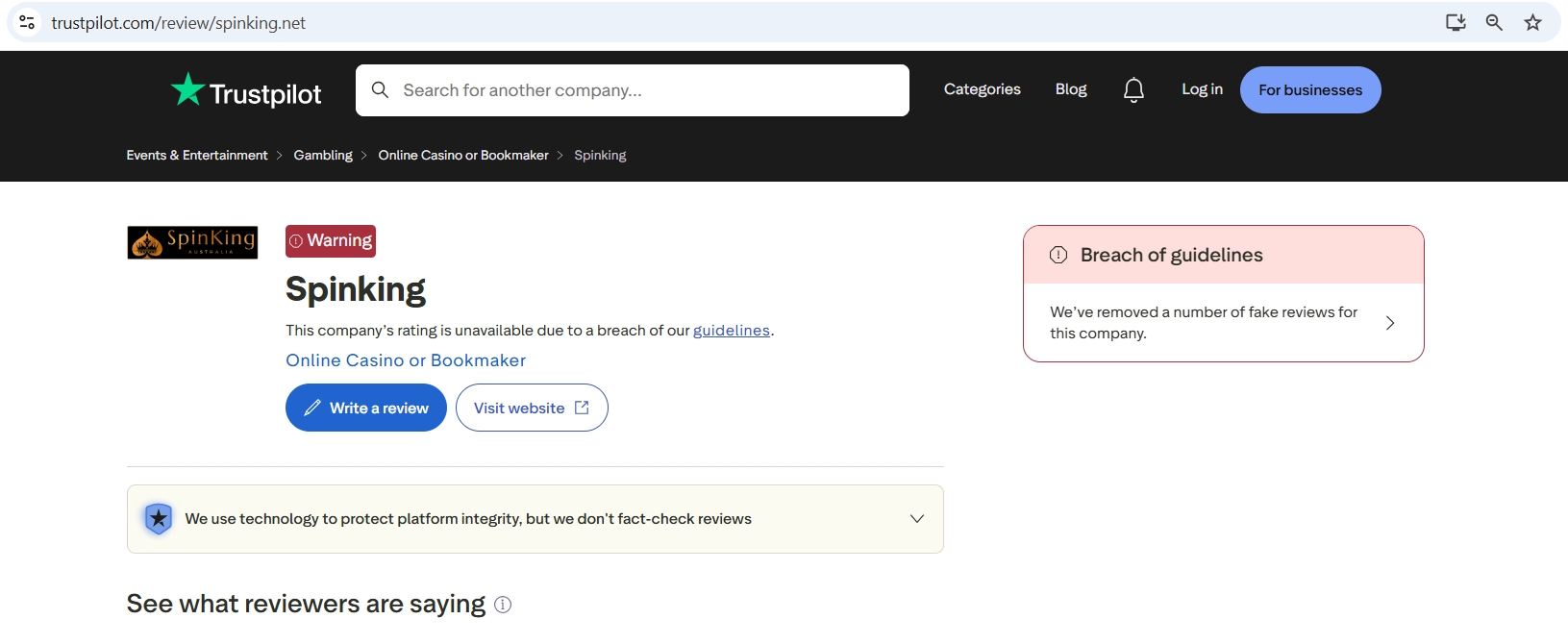
Task: Click the Spinking company name heading
Action: [356, 289]
